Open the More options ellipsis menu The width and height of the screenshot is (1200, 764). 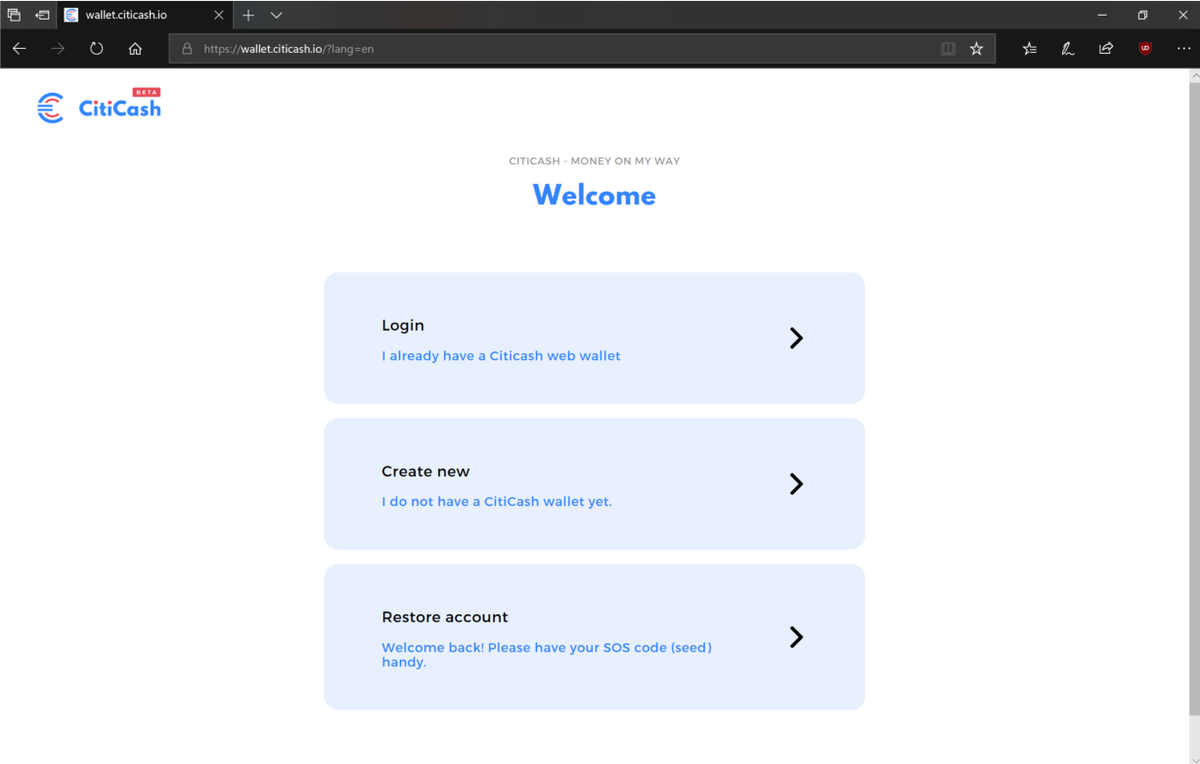click(1183, 47)
